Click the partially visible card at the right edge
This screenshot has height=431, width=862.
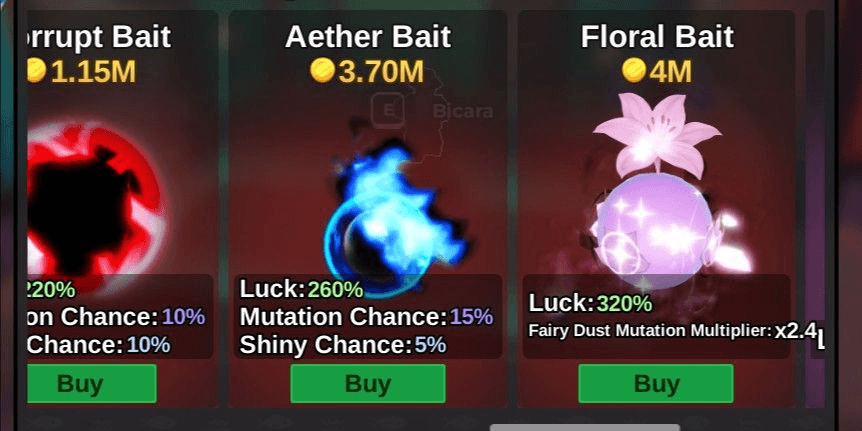click(815, 209)
